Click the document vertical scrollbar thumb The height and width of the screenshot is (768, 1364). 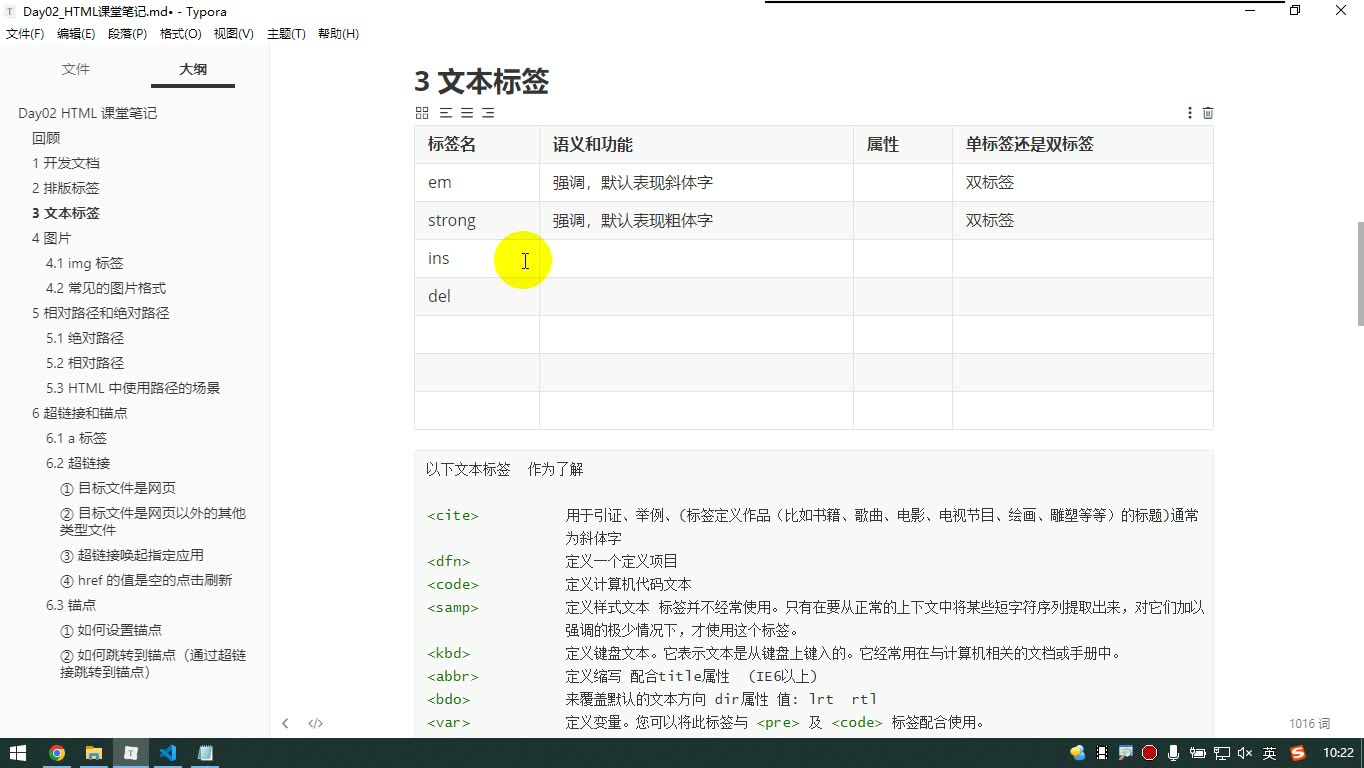click(x=1359, y=273)
